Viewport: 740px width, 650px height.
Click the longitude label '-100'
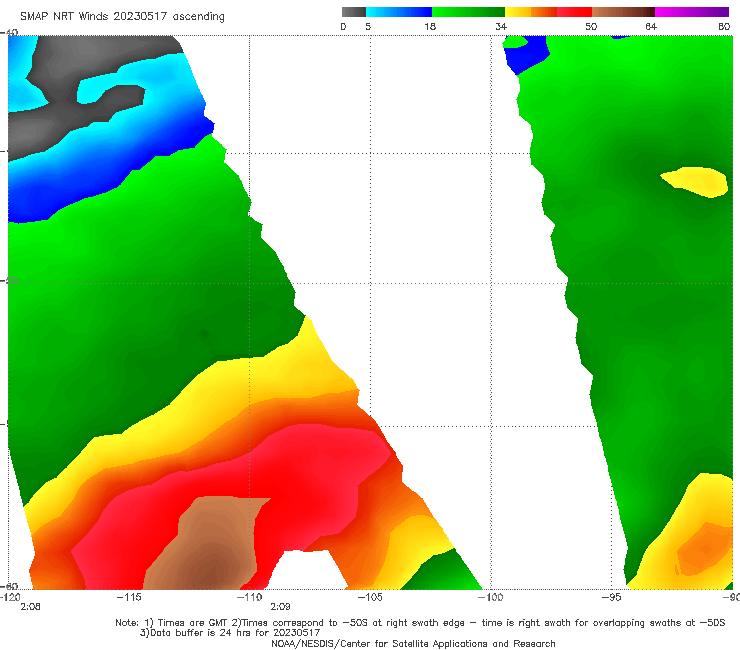[x=491, y=597]
